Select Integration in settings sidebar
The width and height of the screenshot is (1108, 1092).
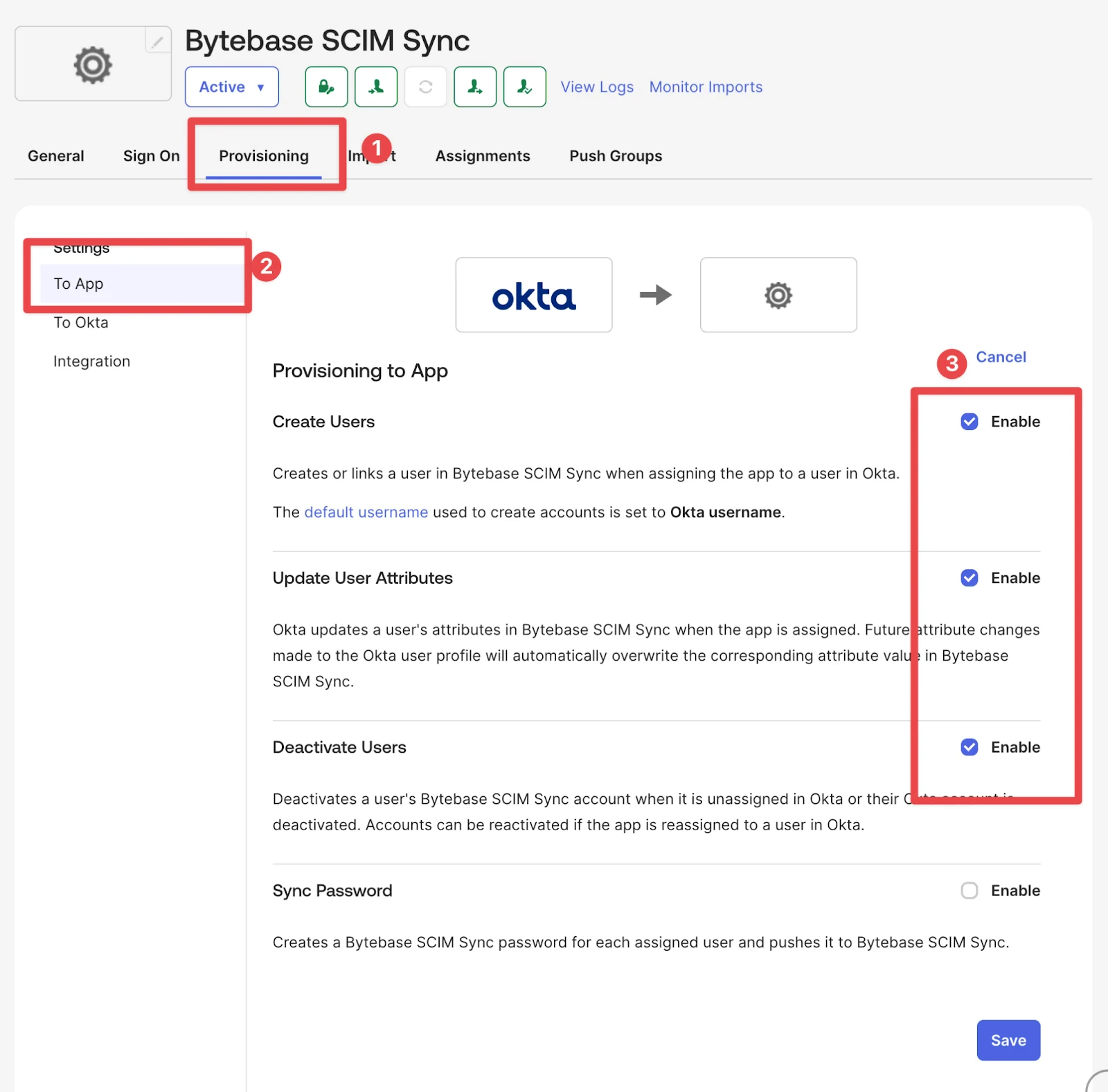(x=92, y=361)
